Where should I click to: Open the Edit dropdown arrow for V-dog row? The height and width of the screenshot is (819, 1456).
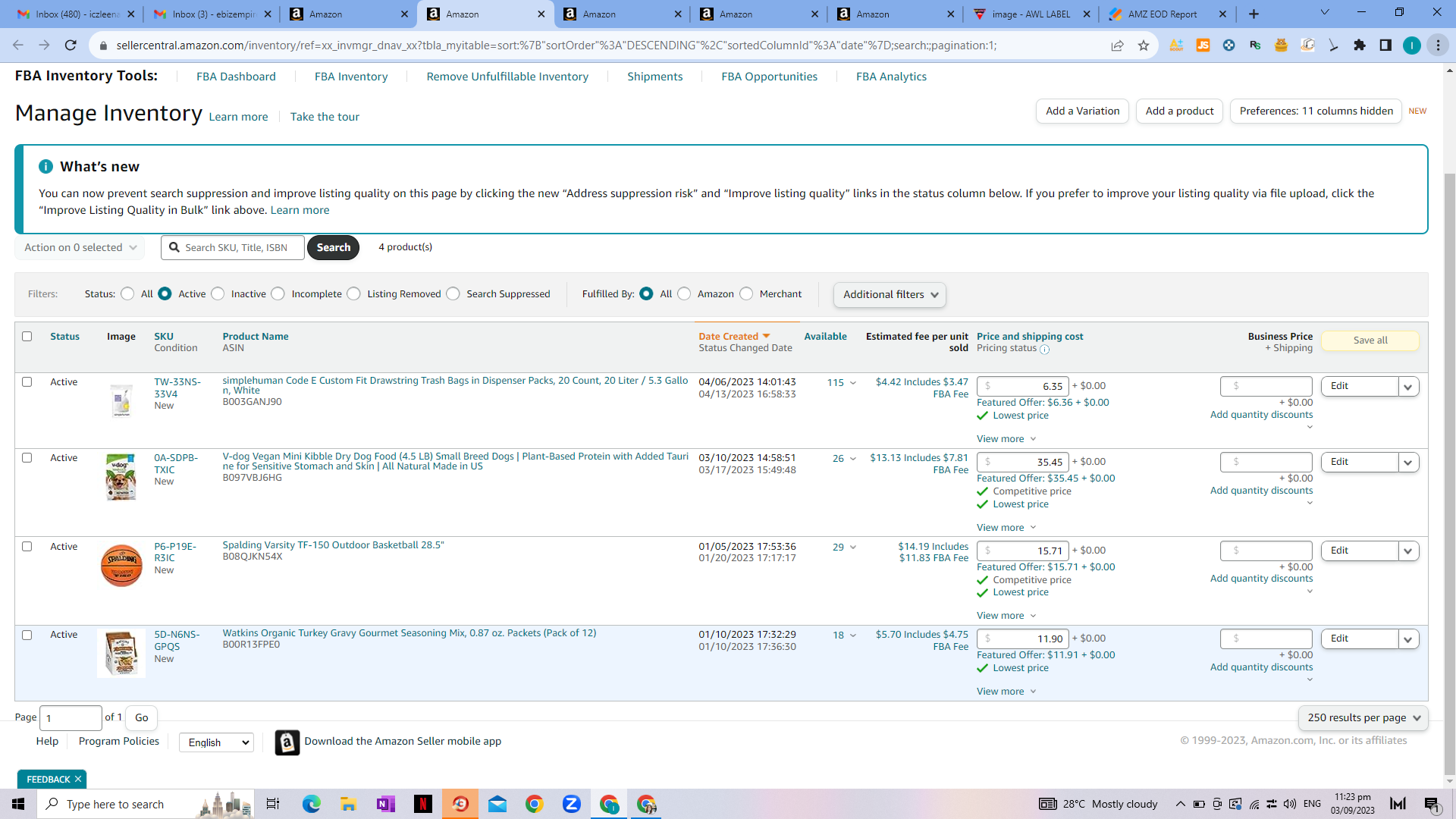click(1408, 463)
